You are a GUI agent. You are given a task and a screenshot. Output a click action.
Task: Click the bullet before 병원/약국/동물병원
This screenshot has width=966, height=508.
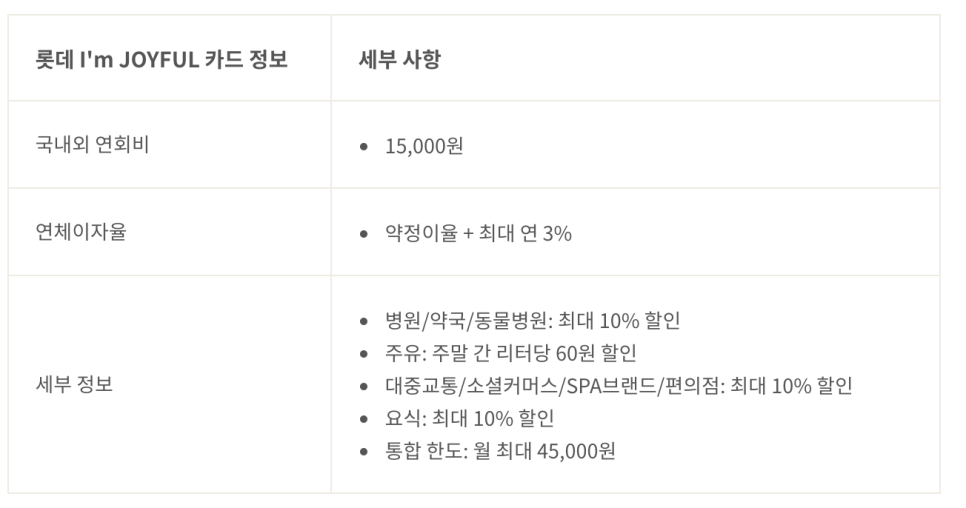(x=364, y=321)
